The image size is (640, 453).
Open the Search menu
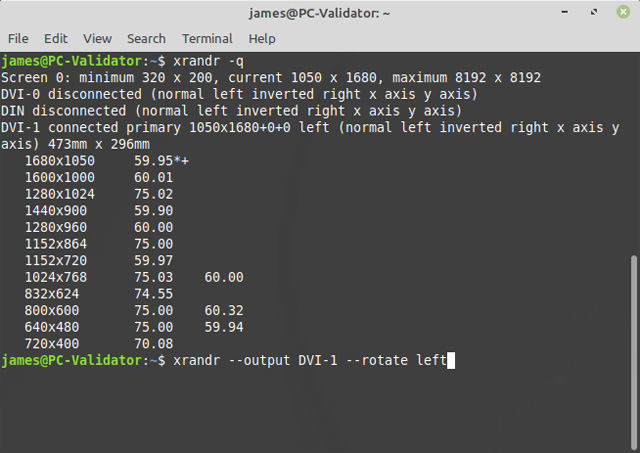click(x=147, y=38)
